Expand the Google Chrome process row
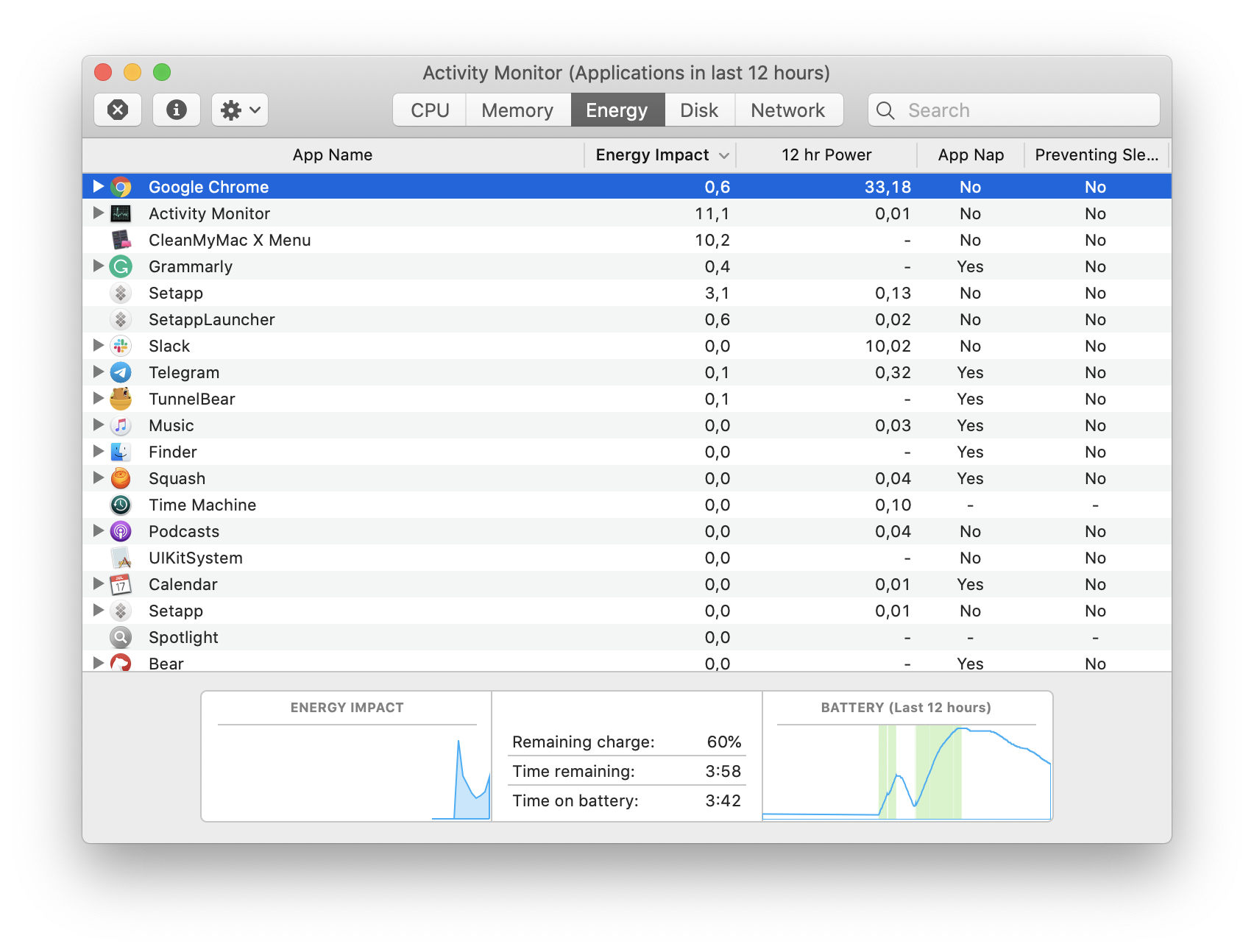This screenshot has height=952, width=1254. click(98, 186)
